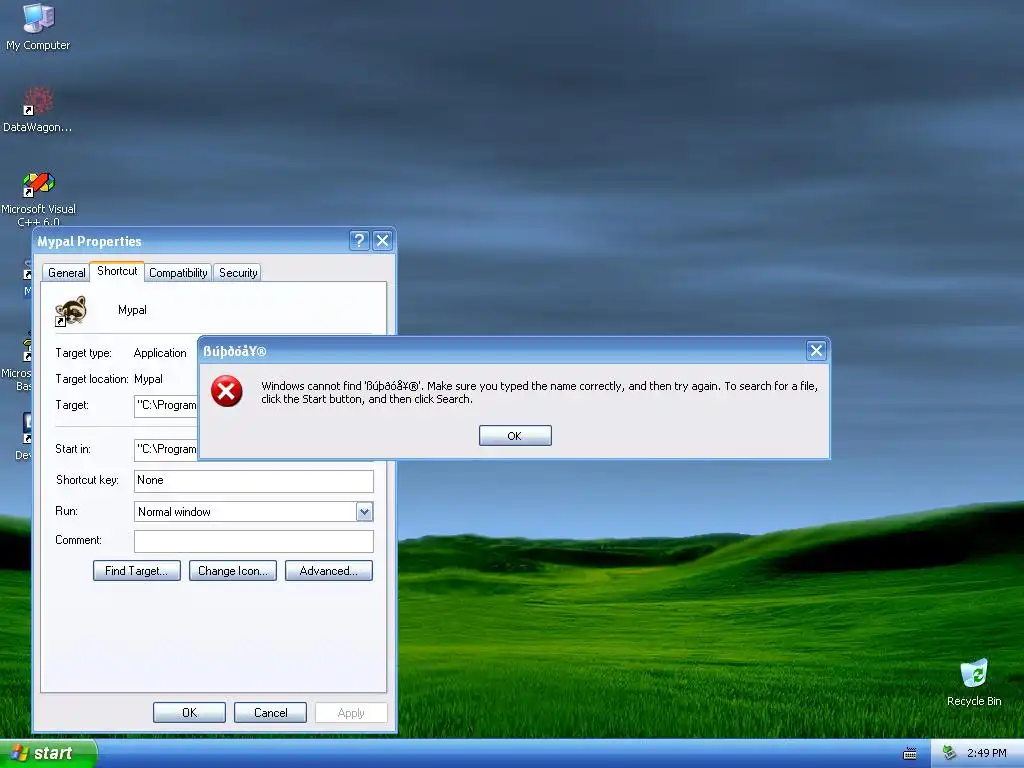
Task: Click the error dialog title bar text
Action: coord(234,351)
